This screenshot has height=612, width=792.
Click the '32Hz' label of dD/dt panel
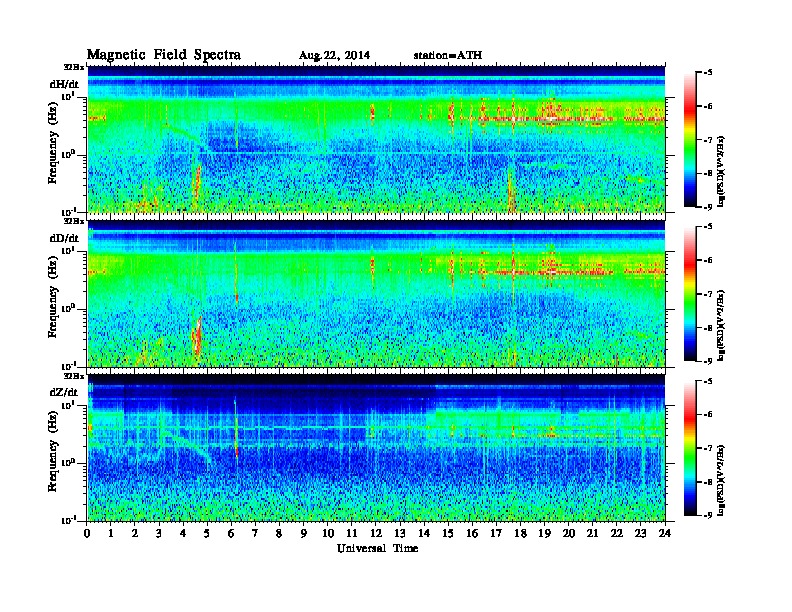click(x=73, y=221)
